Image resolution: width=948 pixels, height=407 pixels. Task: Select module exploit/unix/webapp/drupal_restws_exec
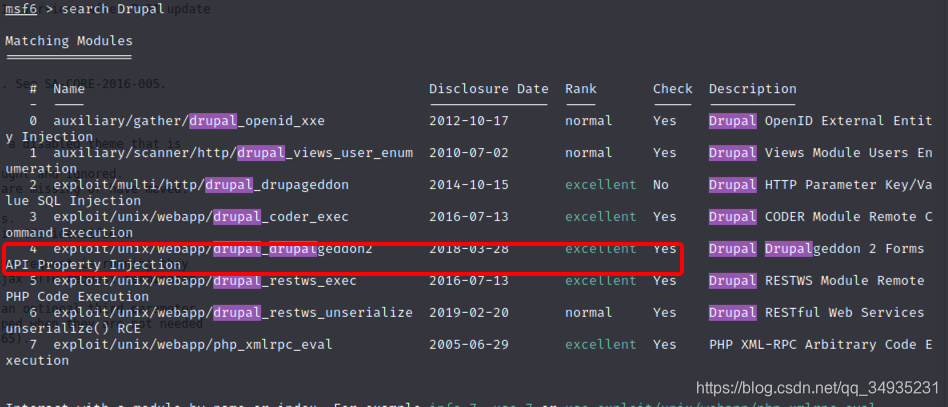tap(205, 281)
